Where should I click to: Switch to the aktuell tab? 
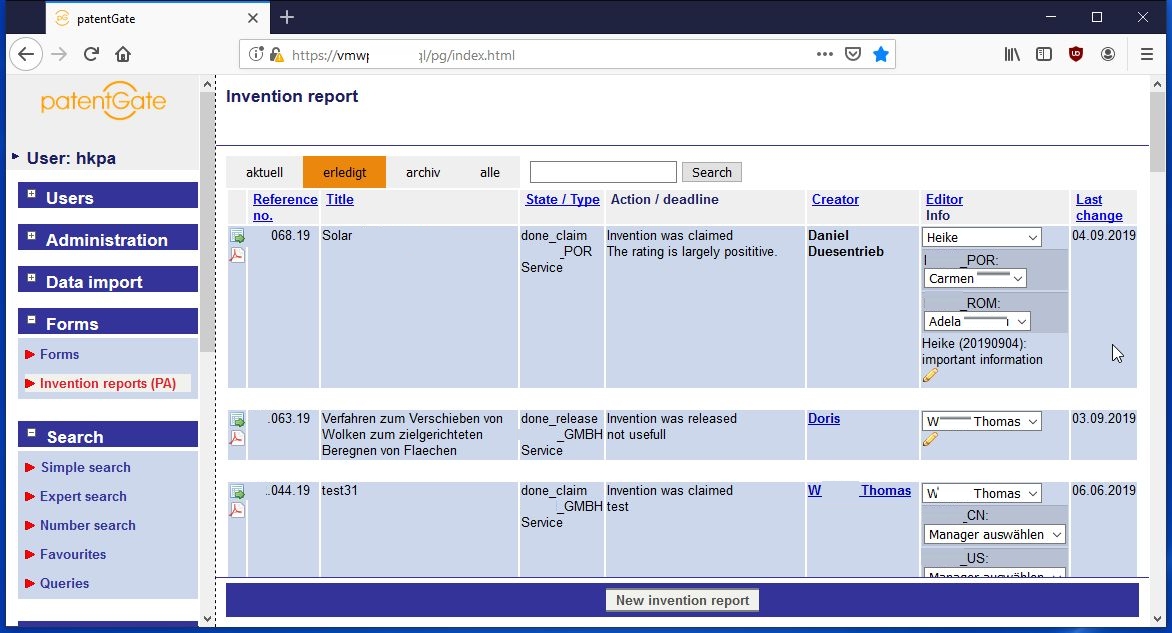coord(265,173)
